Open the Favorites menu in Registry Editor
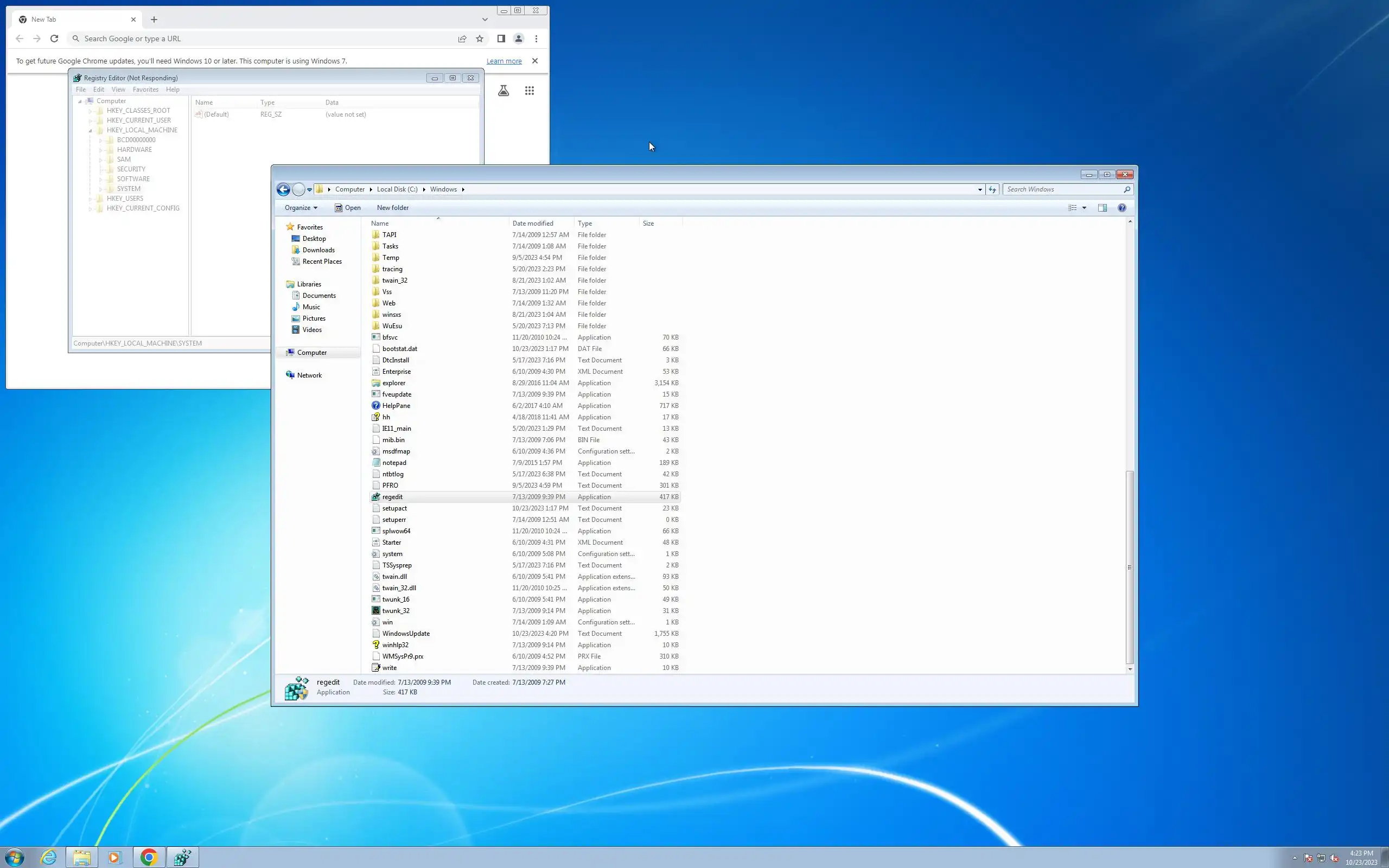 click(145, 90)
